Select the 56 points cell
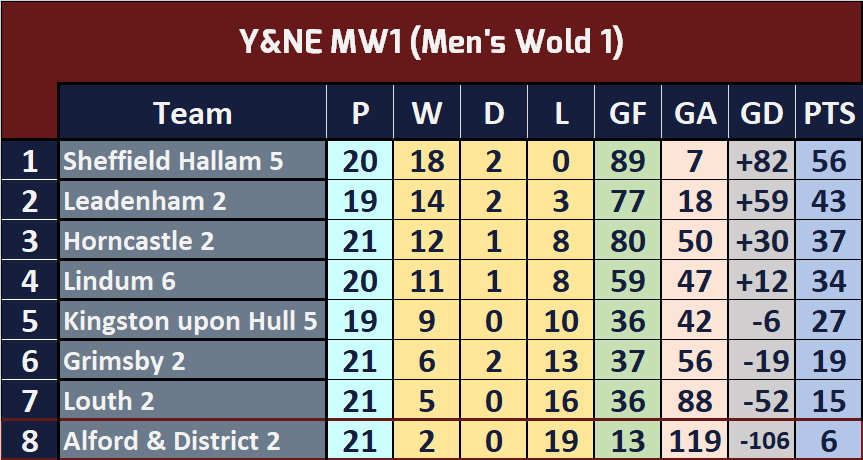 829,161
